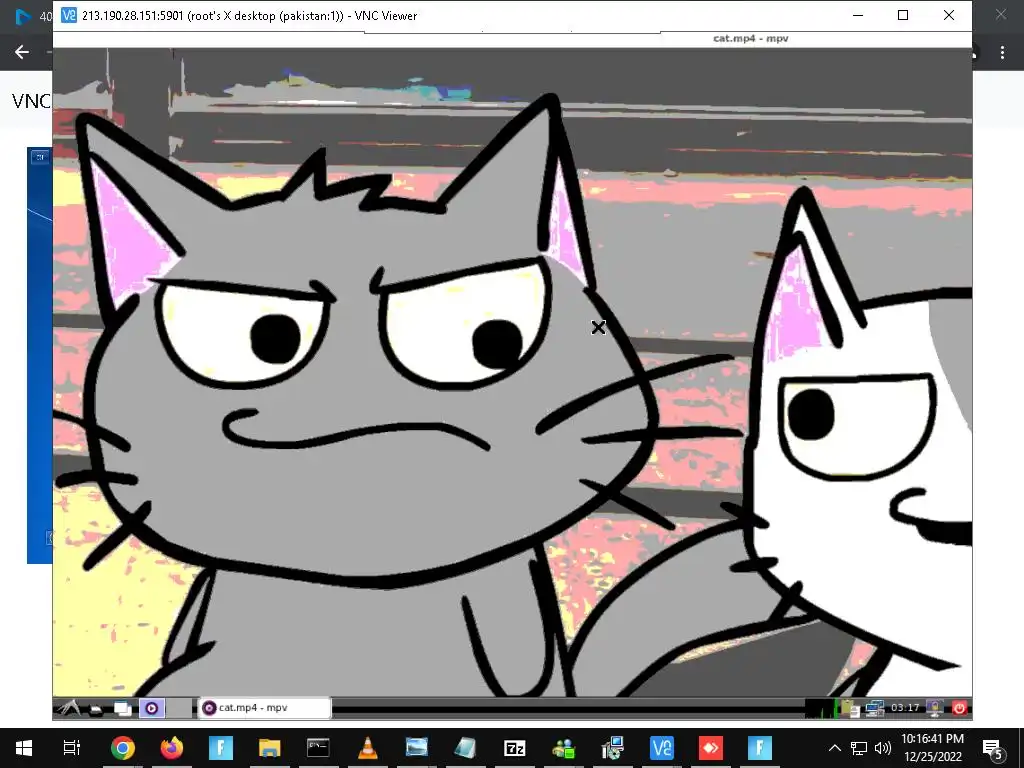The height and width of the screenshot is (768, 1024).
Task: Open VLC media player from the taskbar
Action: (x=368, y=748)
